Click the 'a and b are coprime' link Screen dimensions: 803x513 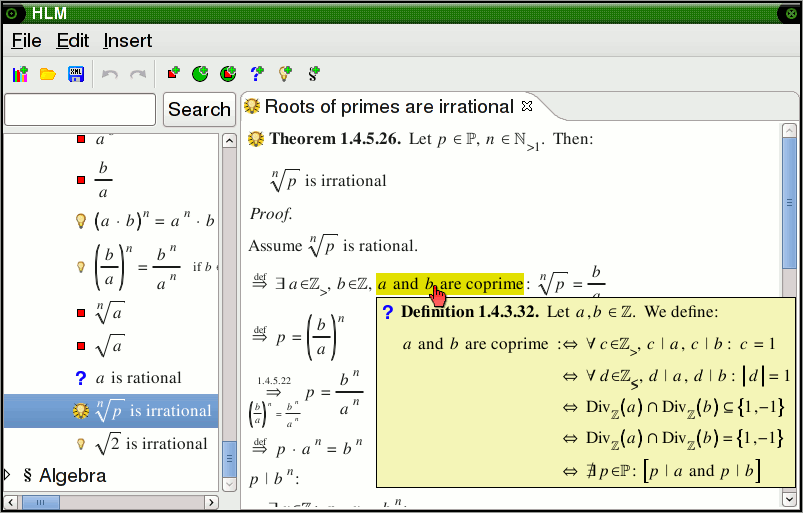[449, 284]
